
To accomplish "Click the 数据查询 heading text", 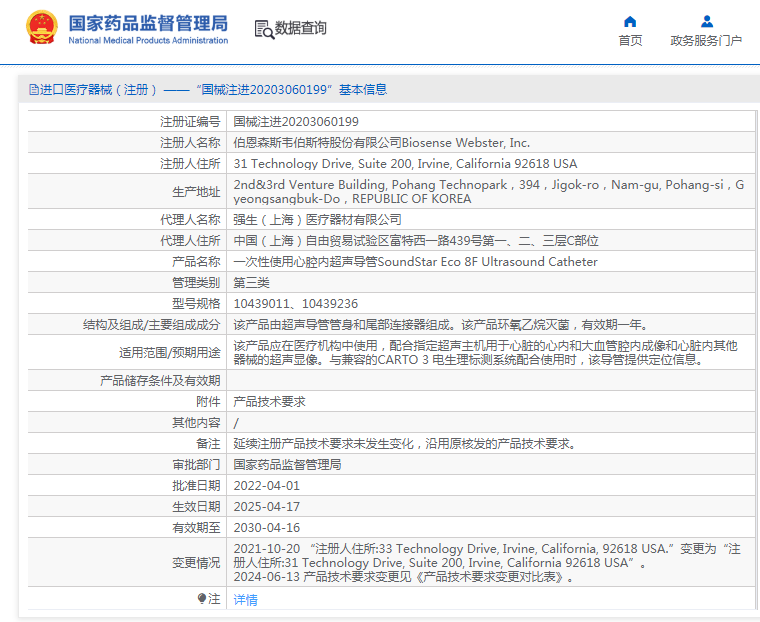I will point(301,28).
